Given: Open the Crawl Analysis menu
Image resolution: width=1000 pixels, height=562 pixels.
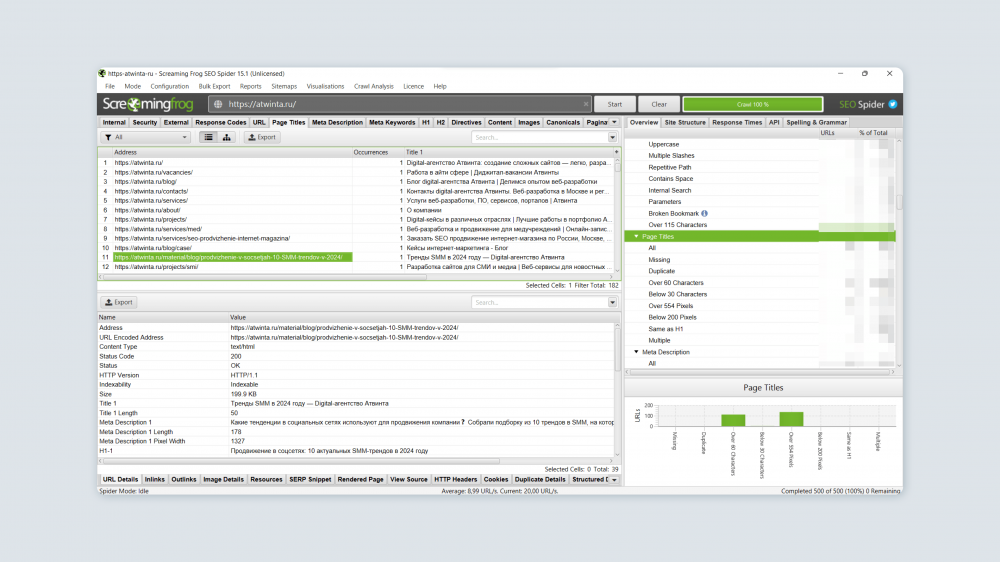Looking at the screenshot, I should tap(374, 86).
